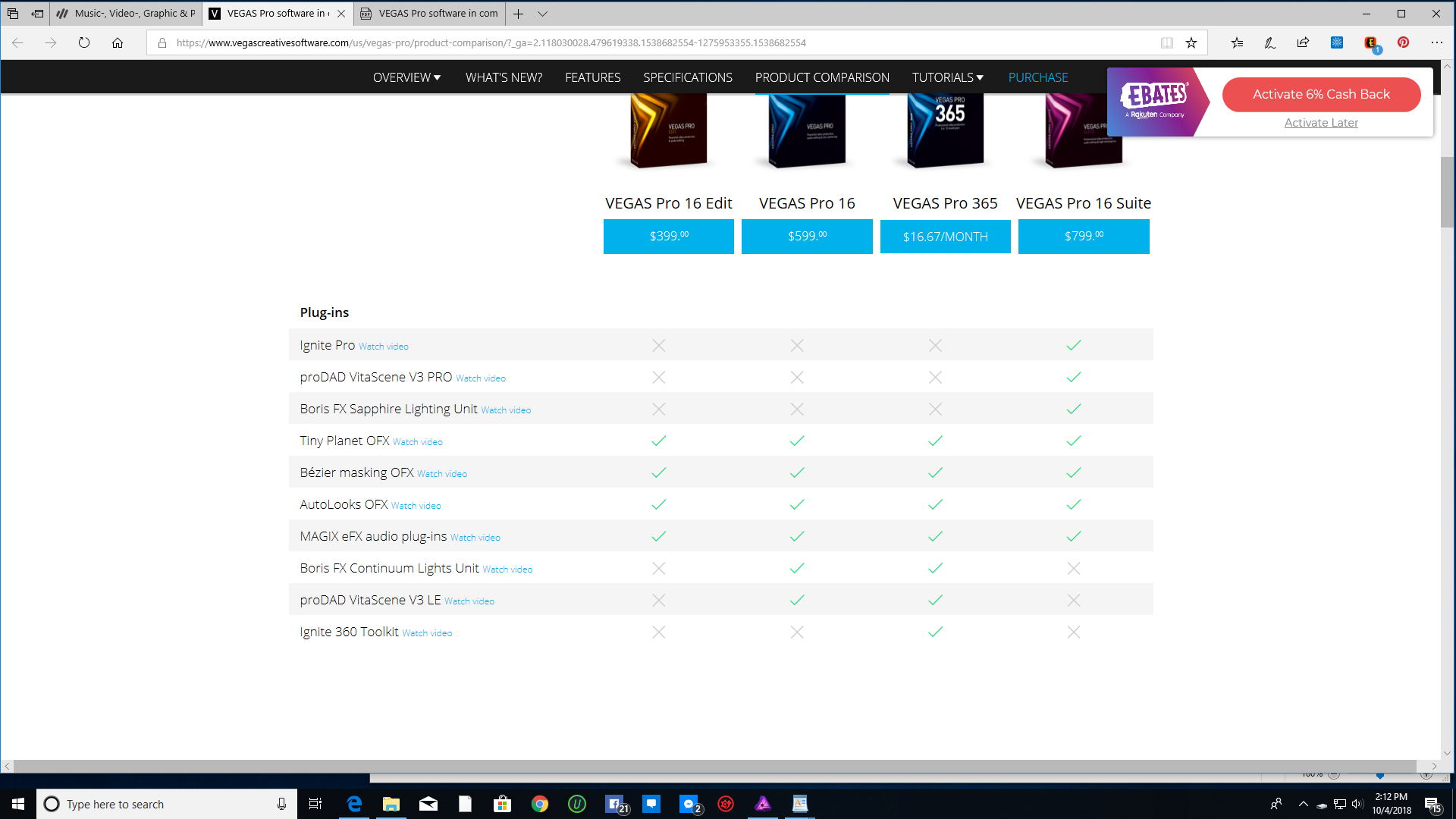Click the $599.00 price button for VEGAS Pro 16
The height and width of the screenshot is (819, 1456).
coord(806,236)
